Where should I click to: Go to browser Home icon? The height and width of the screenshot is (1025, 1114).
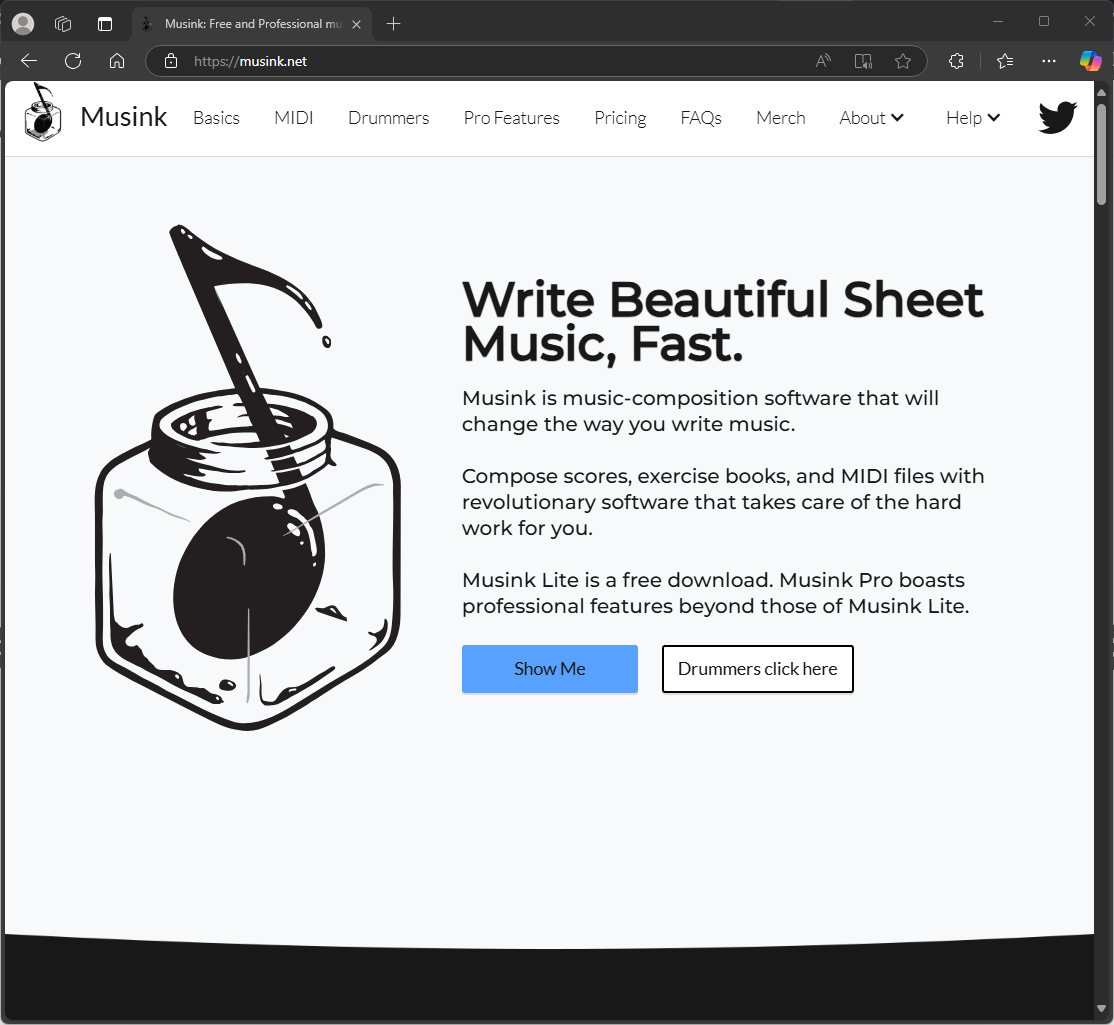coord(117,61)
